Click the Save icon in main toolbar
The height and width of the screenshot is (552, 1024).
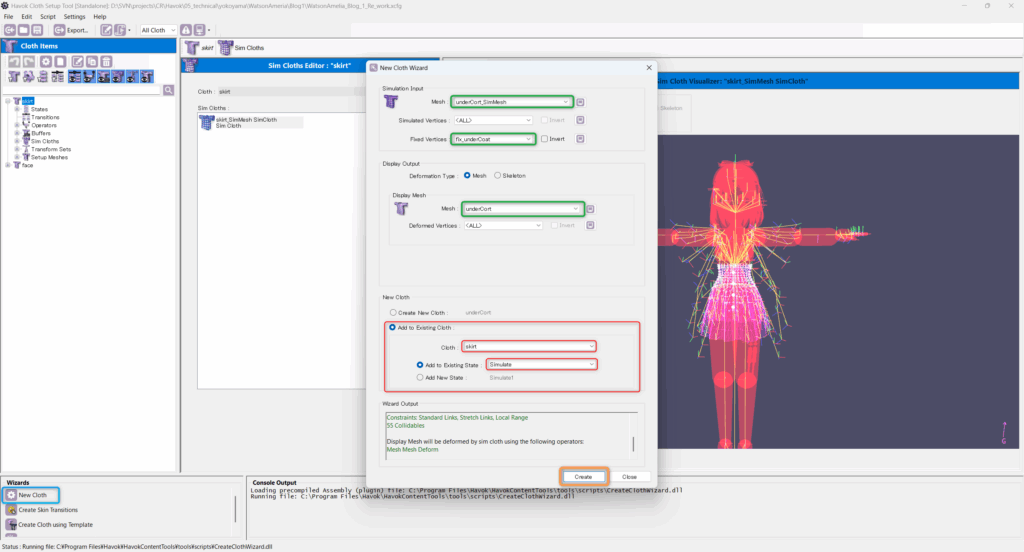(x=38, y=30)
